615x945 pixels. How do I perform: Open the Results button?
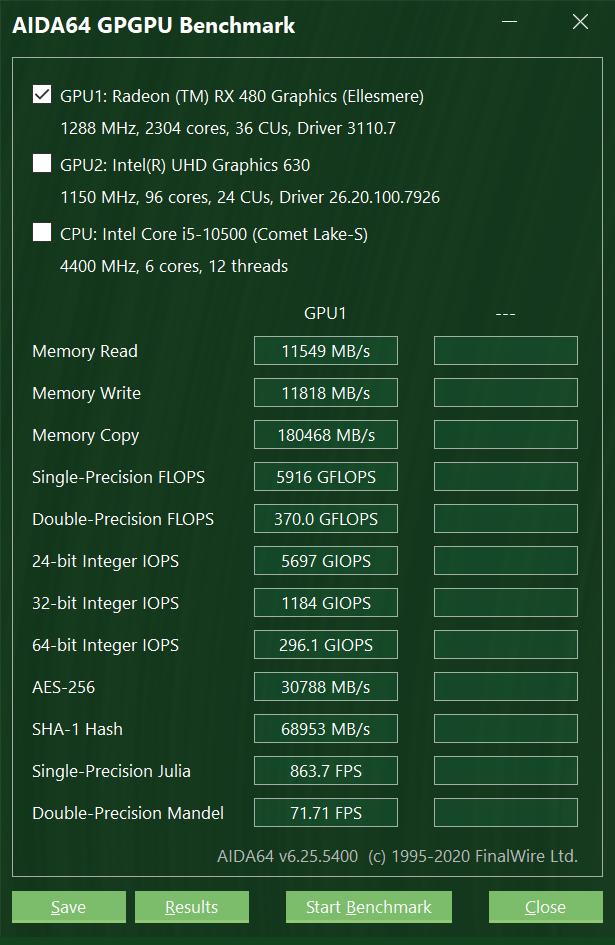tap(191, 907)
